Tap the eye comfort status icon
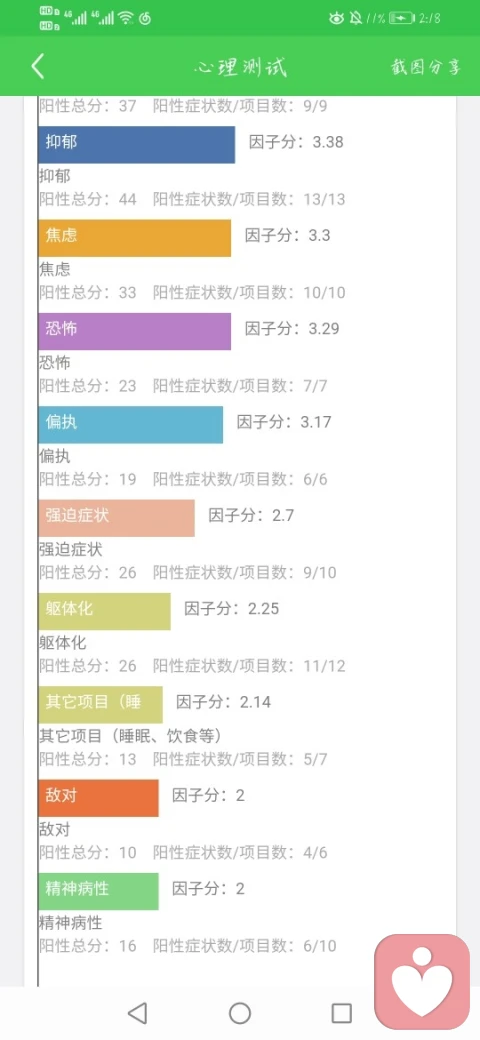 [336, 18]
